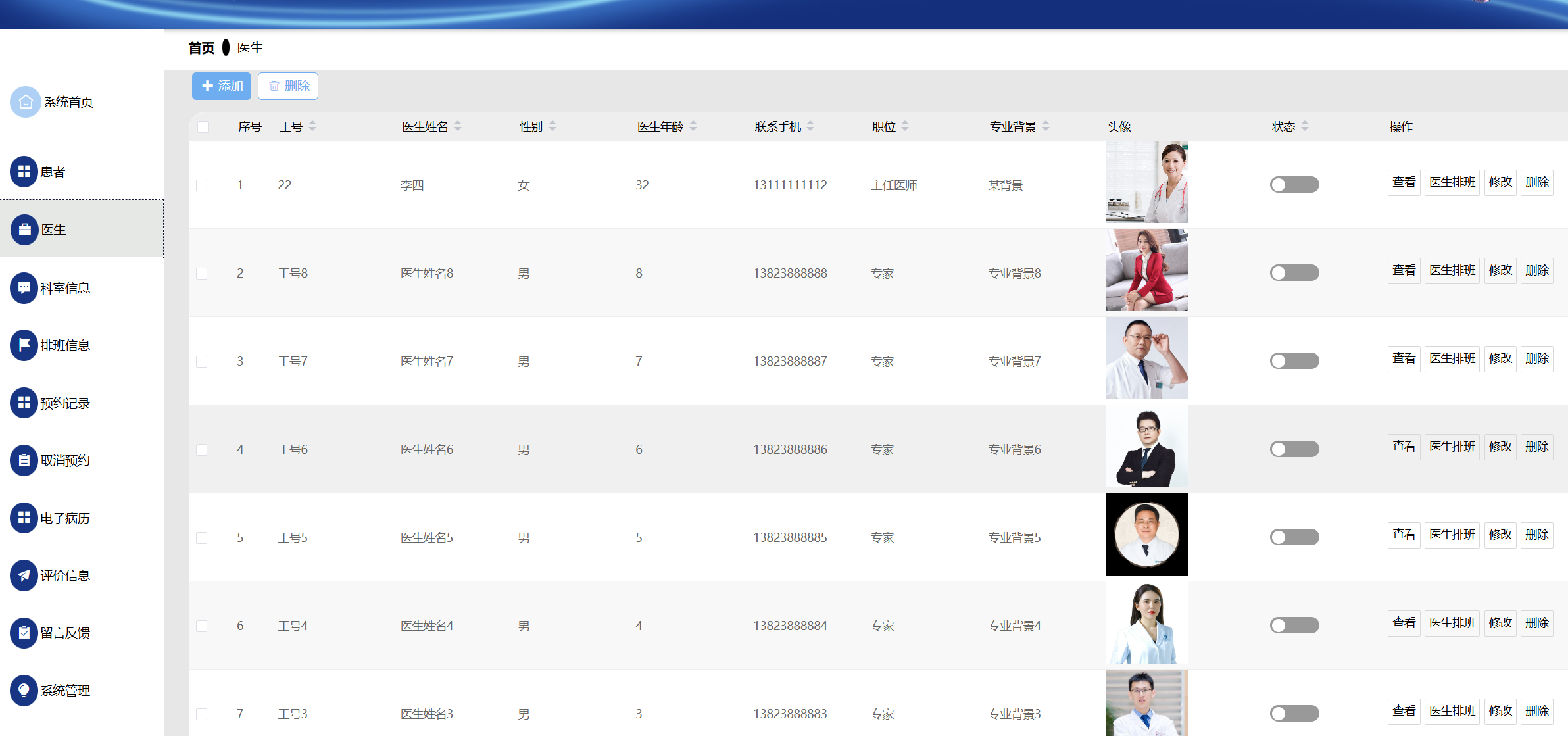Click the blue 添加 button
The height and width of the screenshot is (736, 1568).
(222, 86)
